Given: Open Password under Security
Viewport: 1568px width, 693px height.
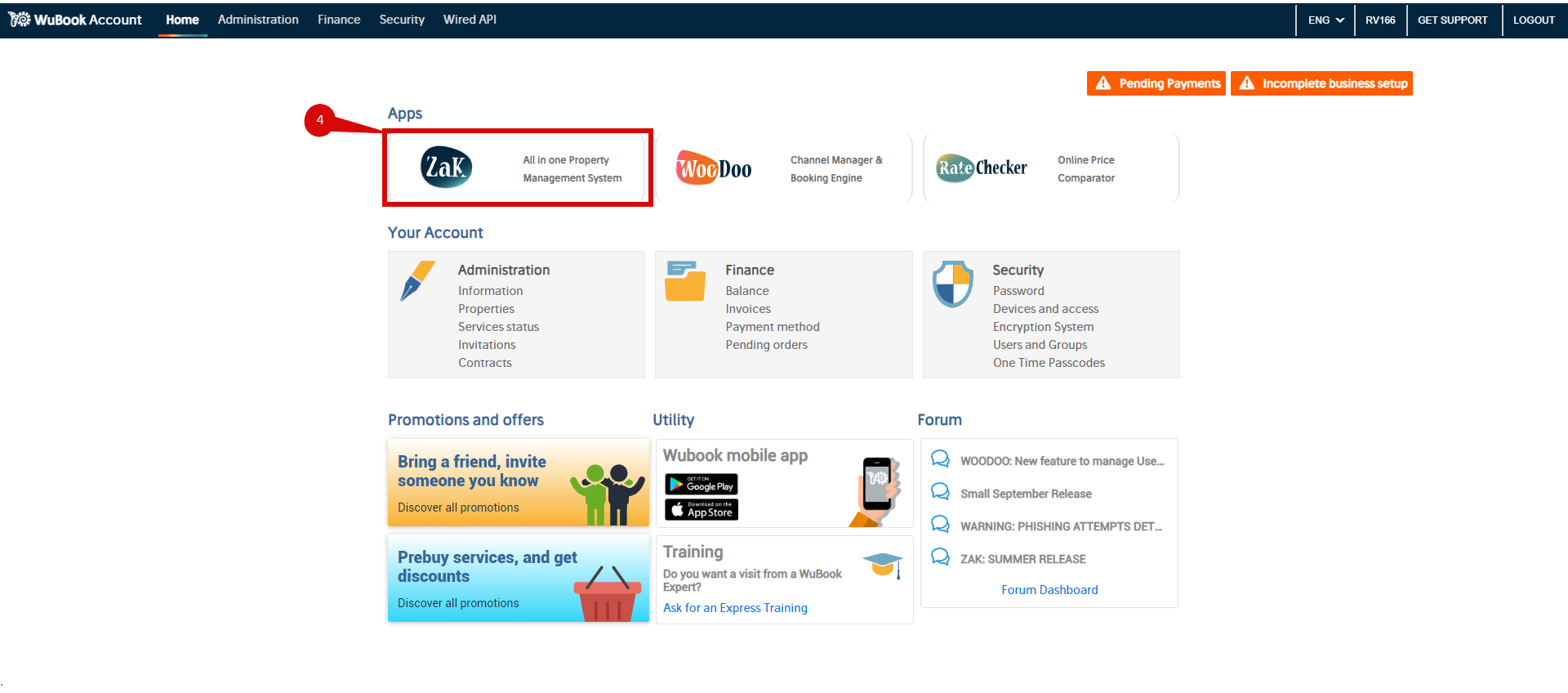Looking at the screenshot, I should (1018, 291).
